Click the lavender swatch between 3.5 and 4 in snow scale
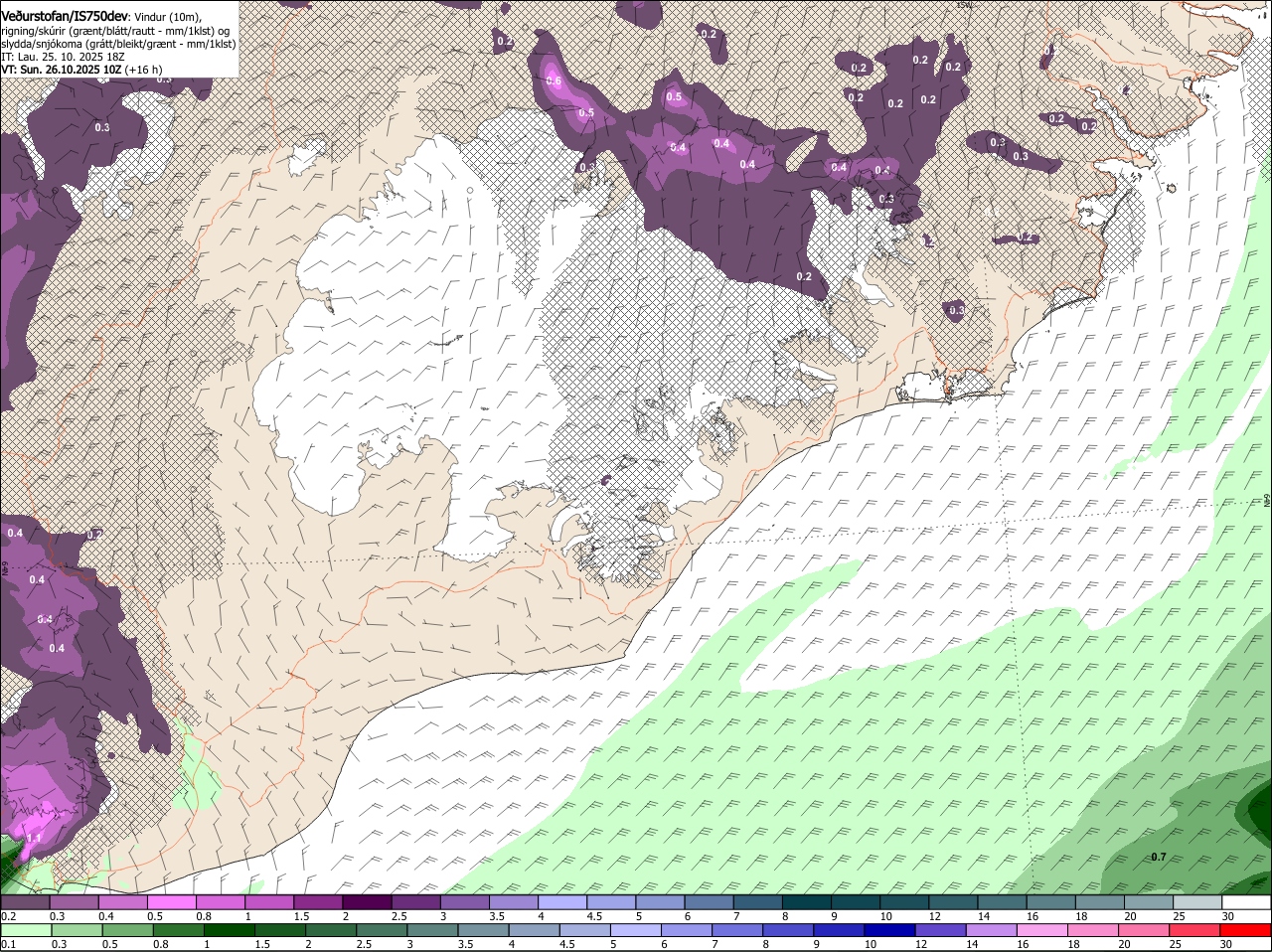Viewport: 1272px width, 952px height. coord(514,902)
